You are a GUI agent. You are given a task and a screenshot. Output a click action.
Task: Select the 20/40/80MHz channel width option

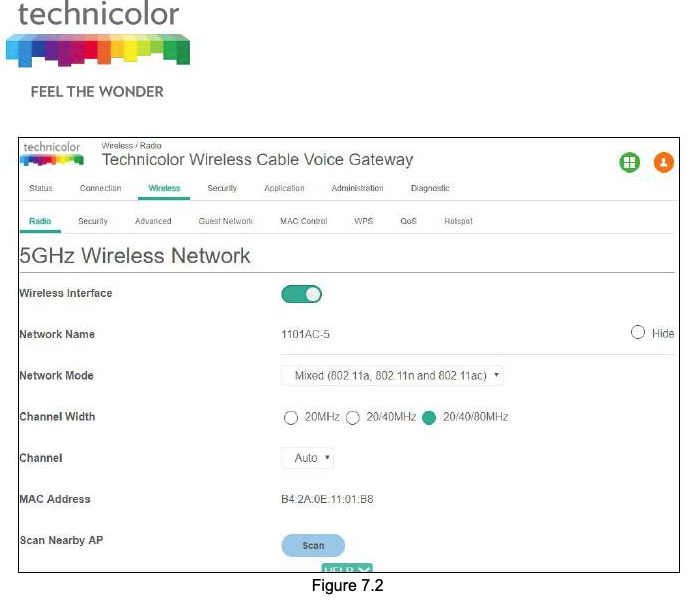tap(429, 417)
